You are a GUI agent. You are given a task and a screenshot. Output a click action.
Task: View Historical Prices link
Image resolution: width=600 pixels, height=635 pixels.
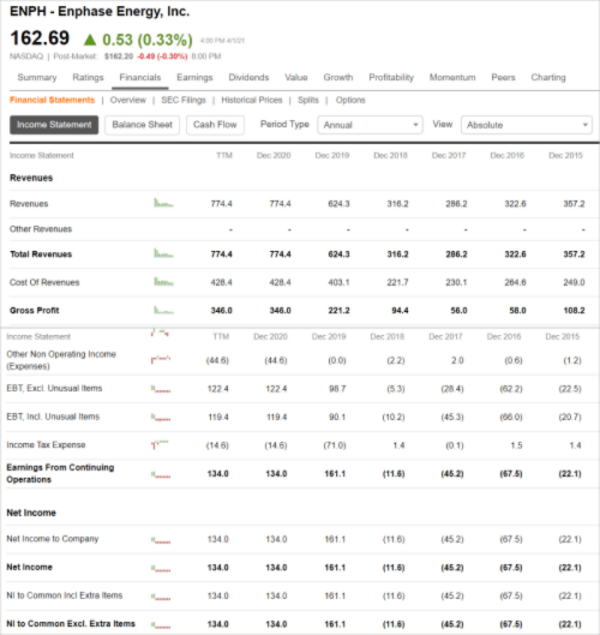pyautogui.click(x=252, y=100)
